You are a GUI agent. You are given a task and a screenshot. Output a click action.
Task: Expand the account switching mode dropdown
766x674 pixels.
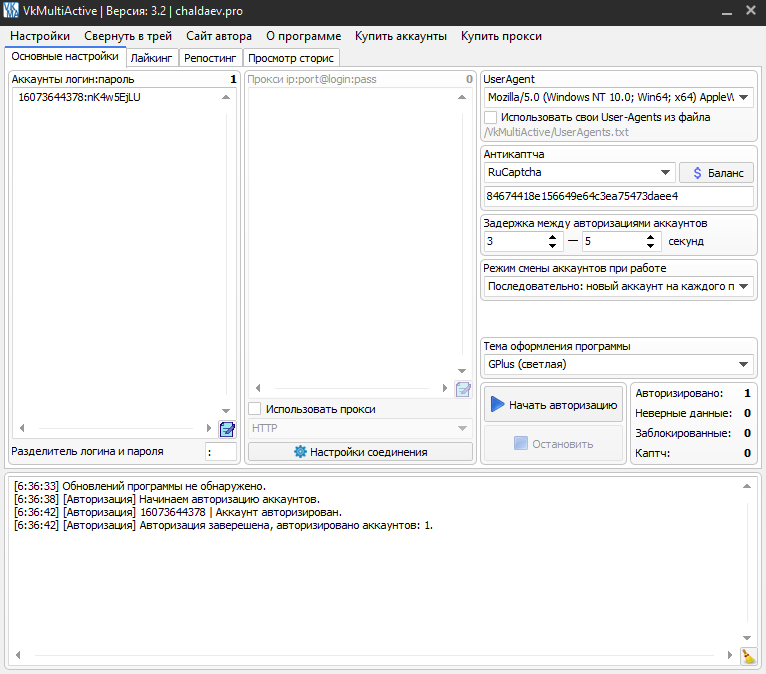pyautogui.click(x=743, y=287)
